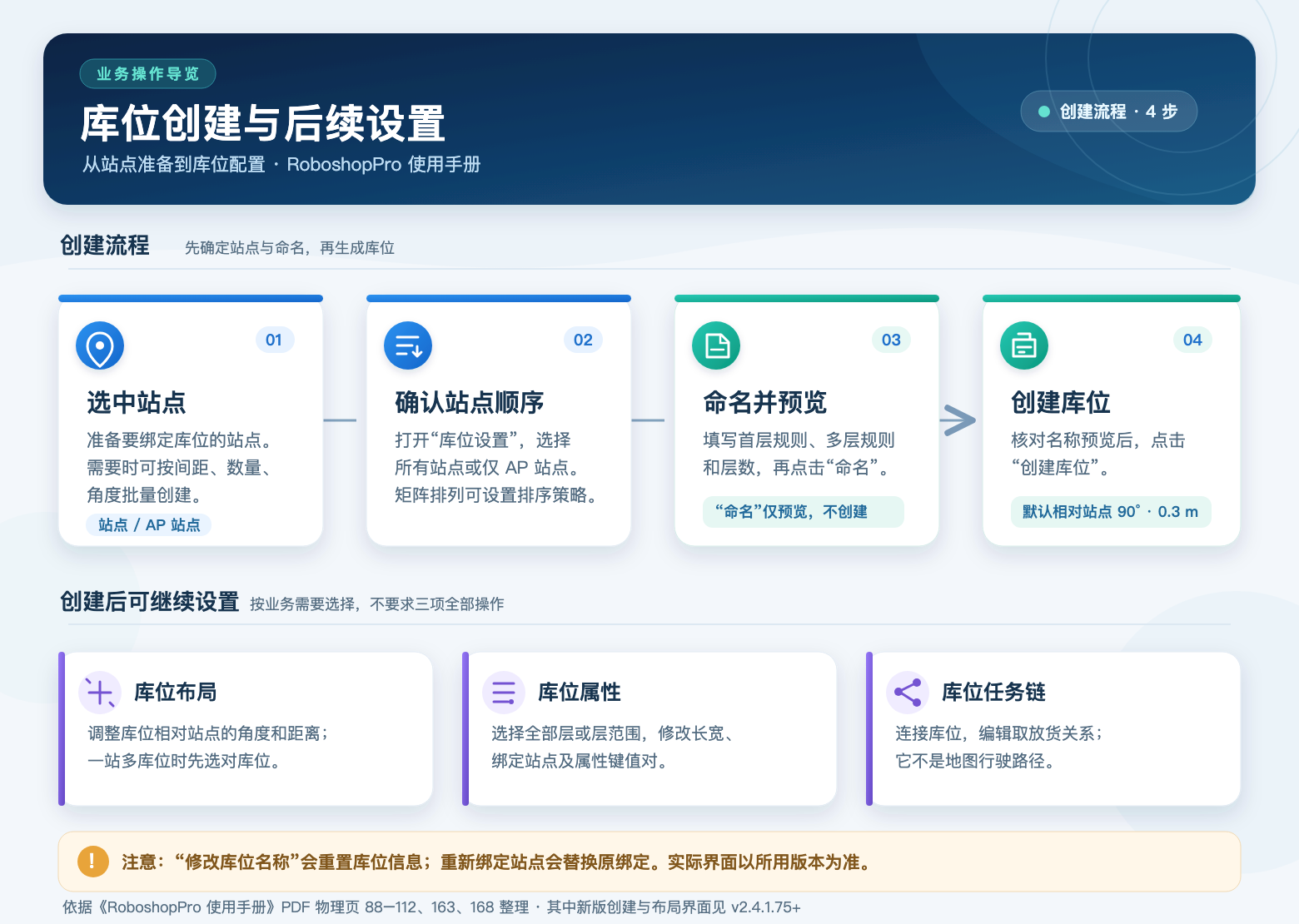This screenshot has height=924, width=1299.
Task: Click the 业务操作导览 badge
Action: [x=147, y=74]
